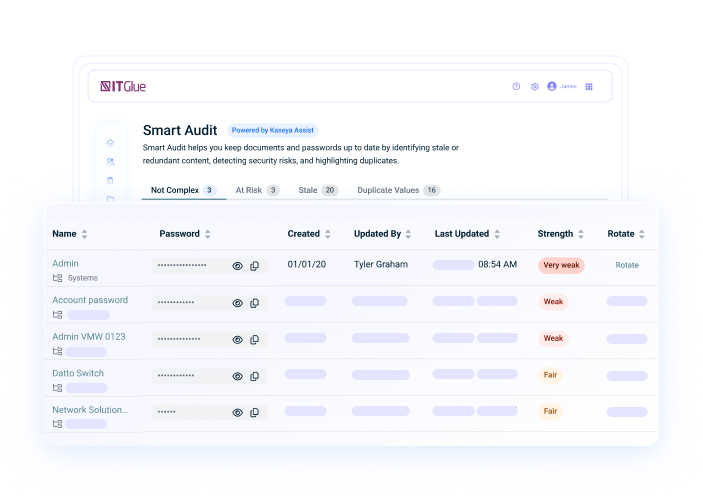This screenshot has width=703, height=499.
Task: Open the help question mark icon
Action: click(x=516, y=86)
